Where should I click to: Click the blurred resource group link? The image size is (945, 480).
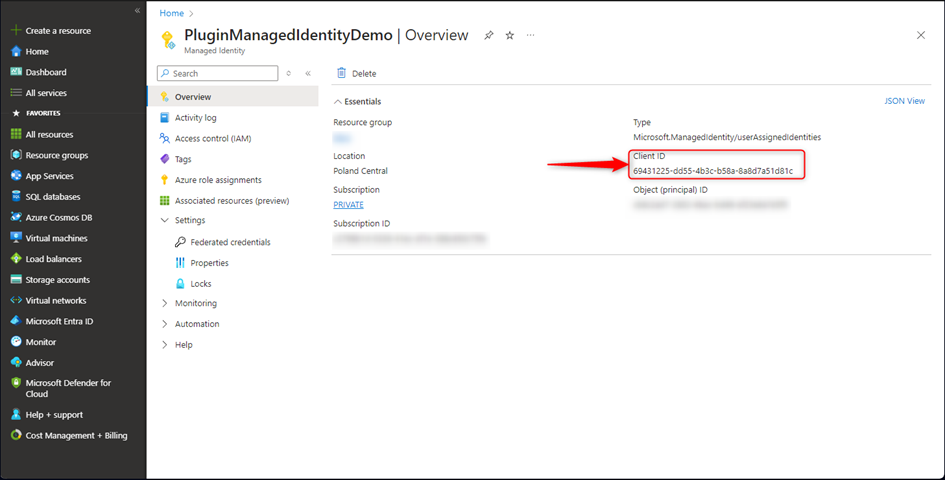pyautogui.click(x=342, y=138)
